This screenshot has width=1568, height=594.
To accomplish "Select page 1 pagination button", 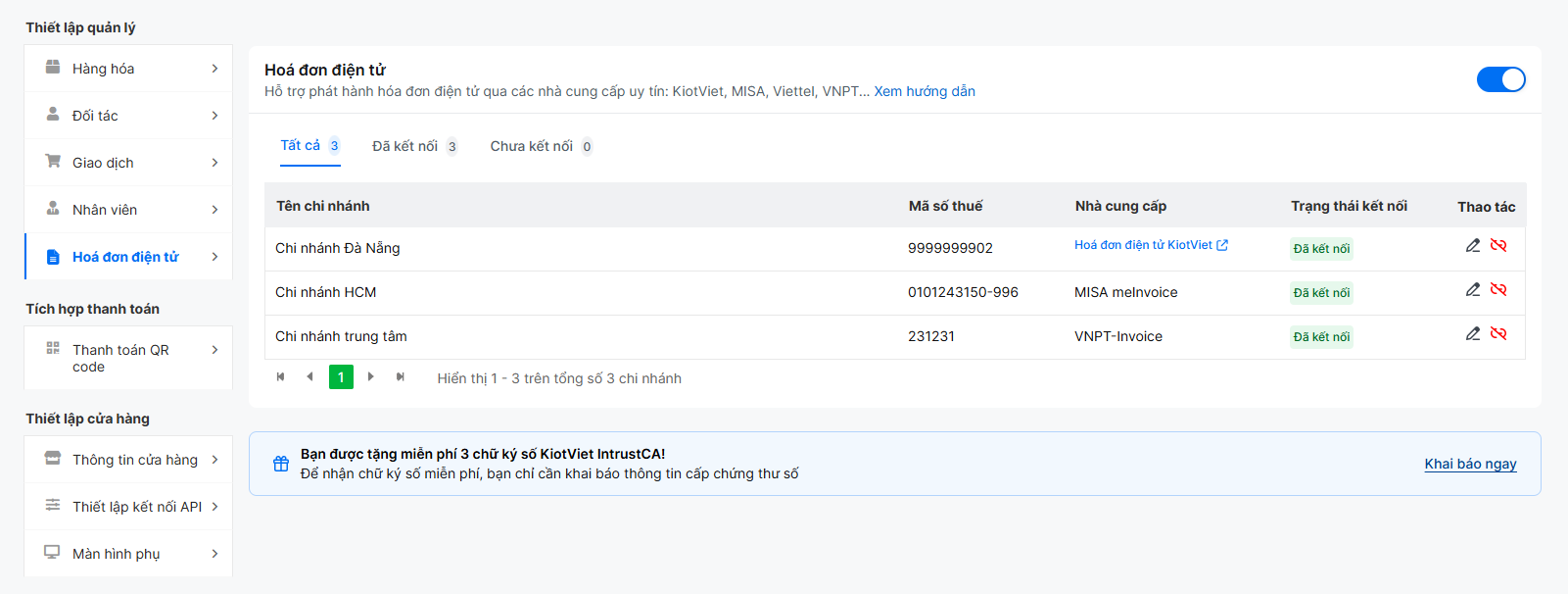I will tap(341, 377).
